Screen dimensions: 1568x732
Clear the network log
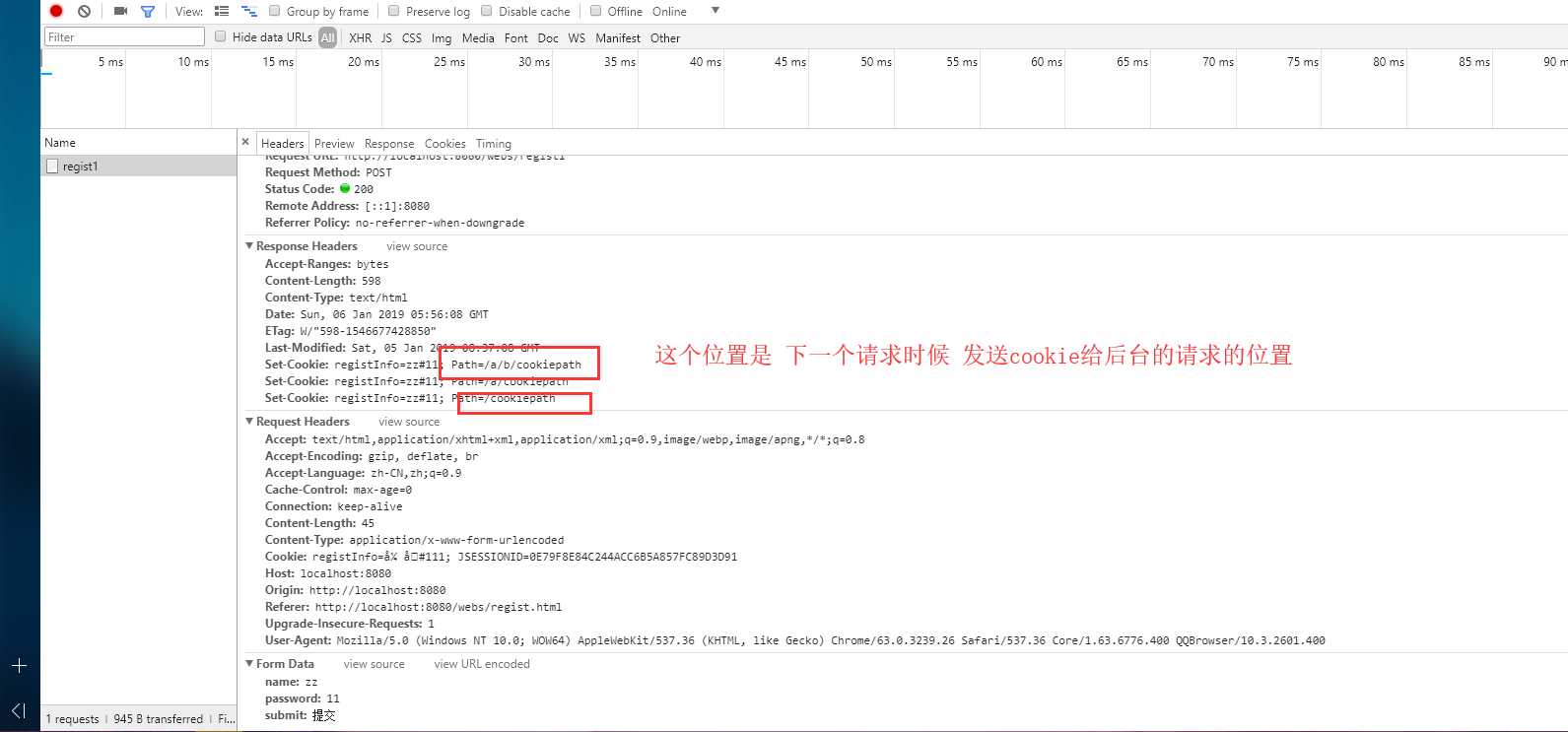84,11
